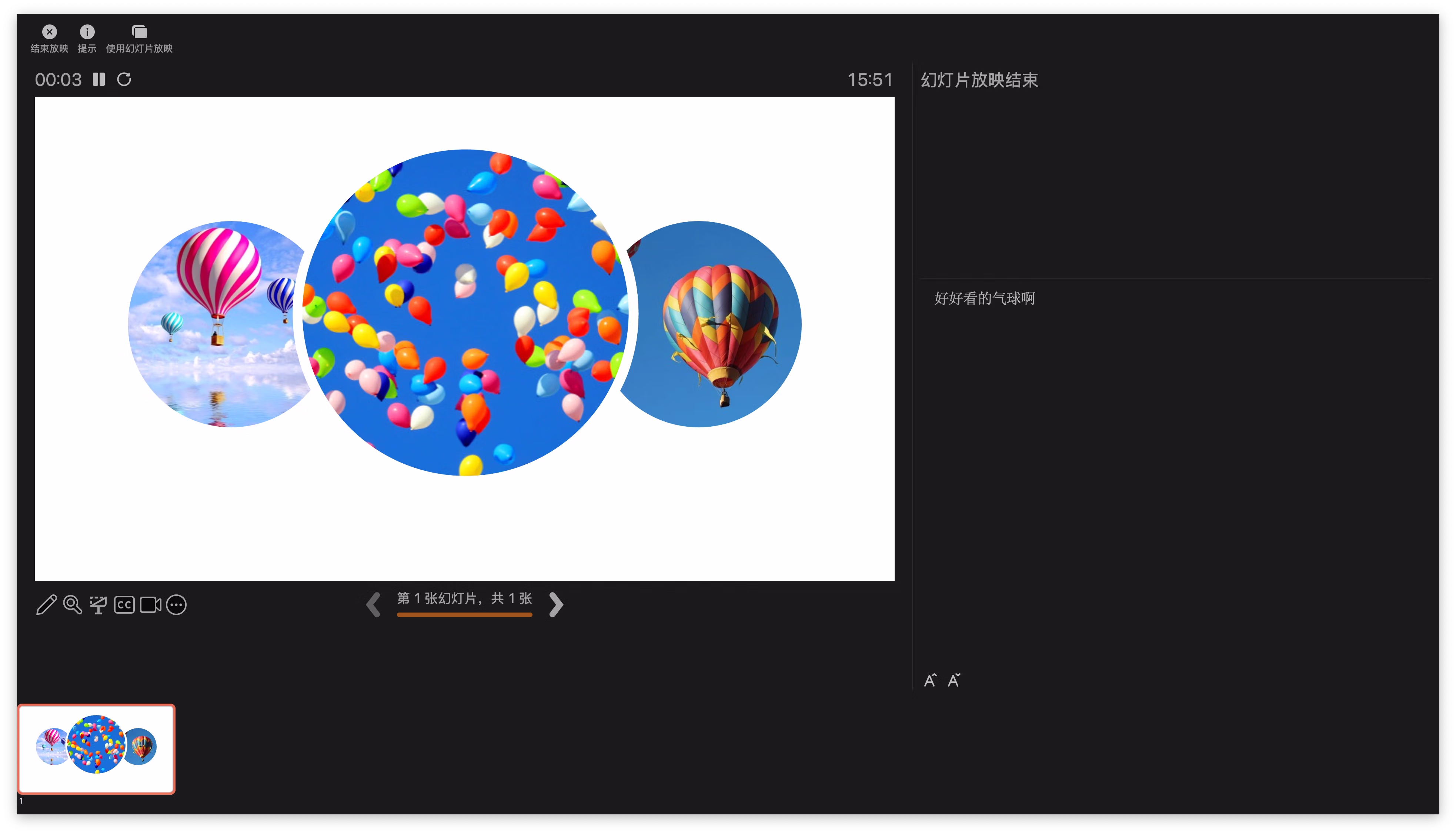Open the more options ellipsis menu

(x=176, y=605)
